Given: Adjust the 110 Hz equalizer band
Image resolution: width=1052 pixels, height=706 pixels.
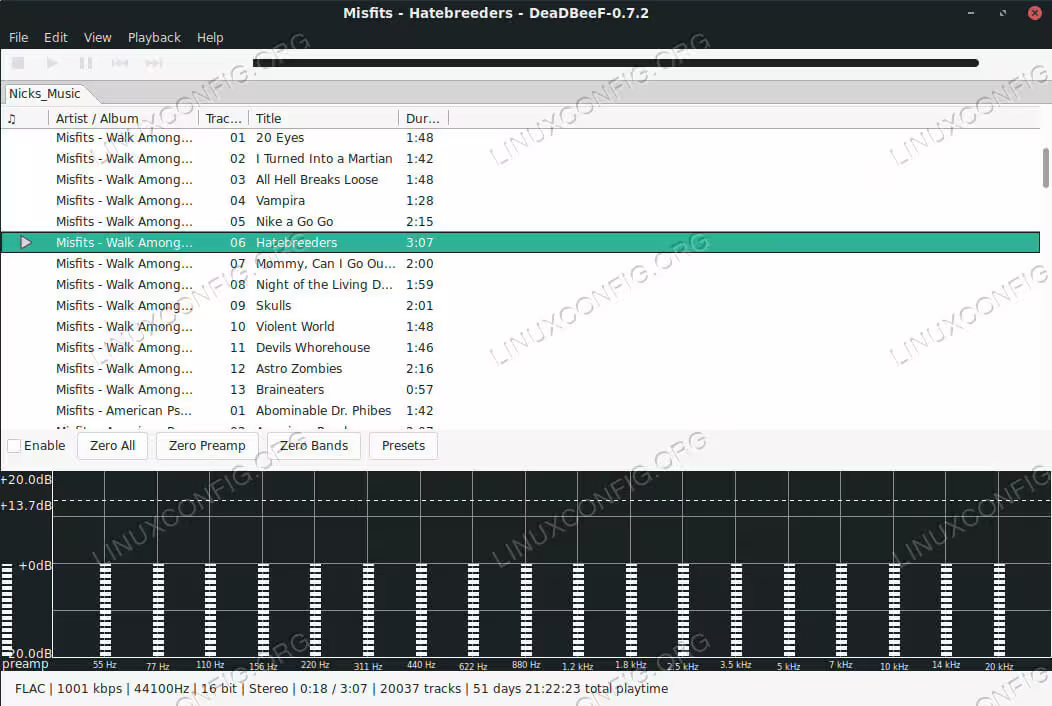Looking at the screenshot, I should pyautogui.click(x=210, y=609).
